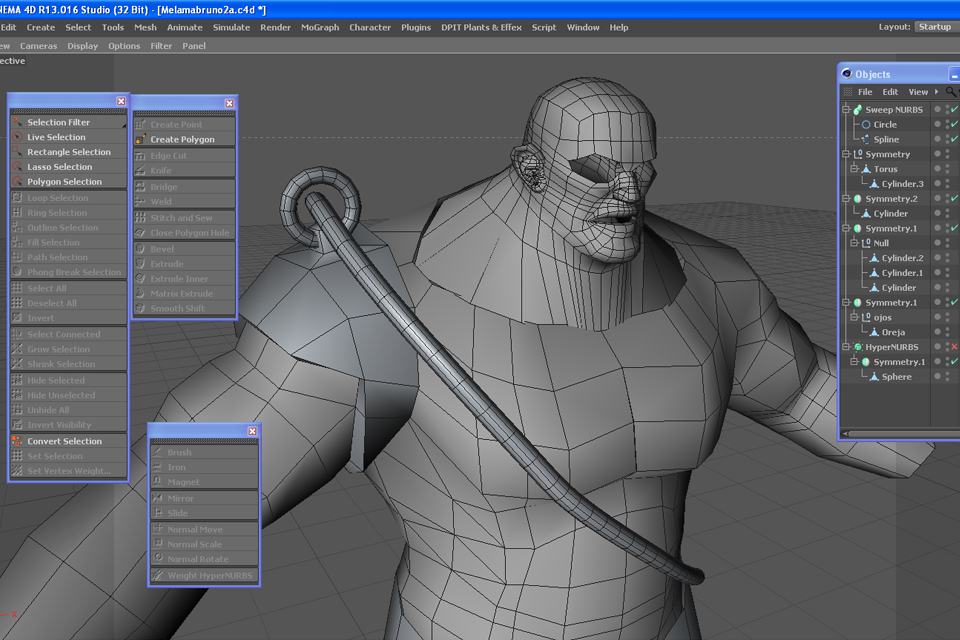
Task: Click the Symmetry.2 object icon
Action: click(x=858, y=198)
